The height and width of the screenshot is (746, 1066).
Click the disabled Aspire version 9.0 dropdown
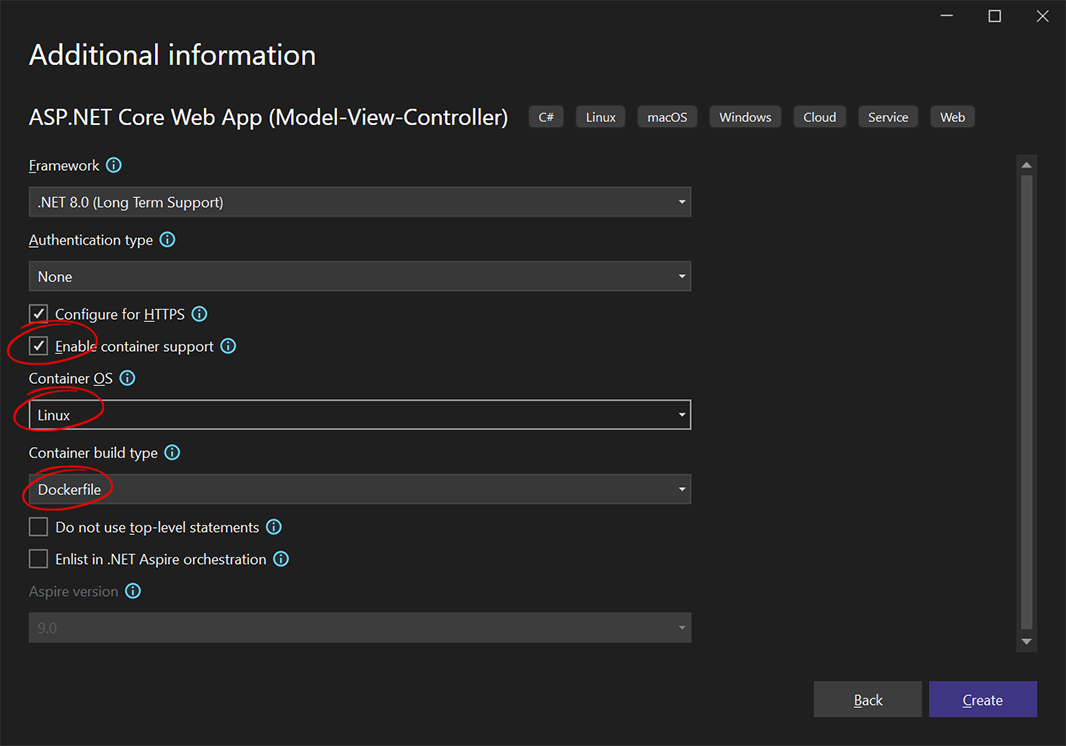click(x=360, y=628)
